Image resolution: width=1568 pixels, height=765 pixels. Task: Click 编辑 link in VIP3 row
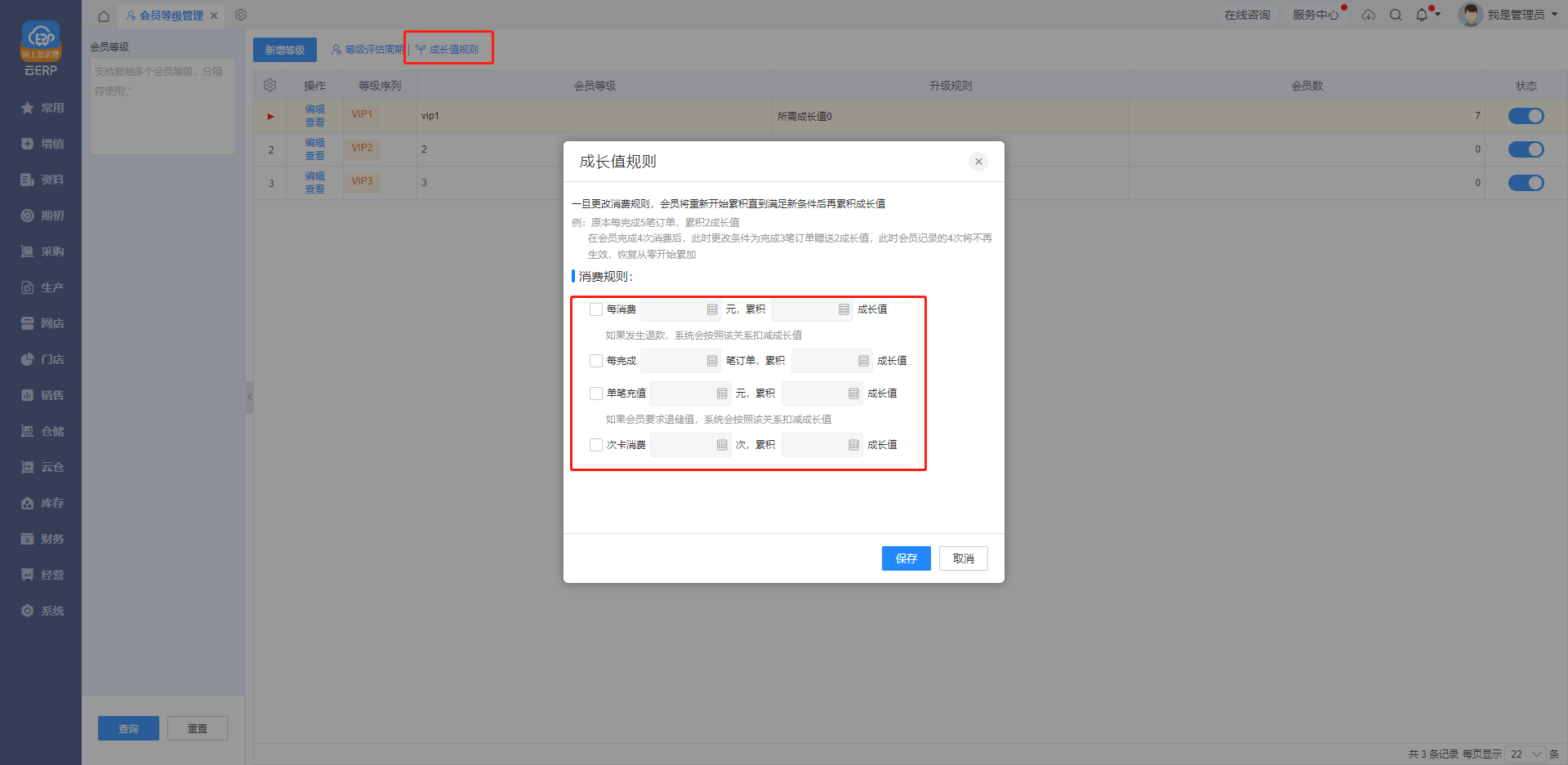[x=314, y=176]
